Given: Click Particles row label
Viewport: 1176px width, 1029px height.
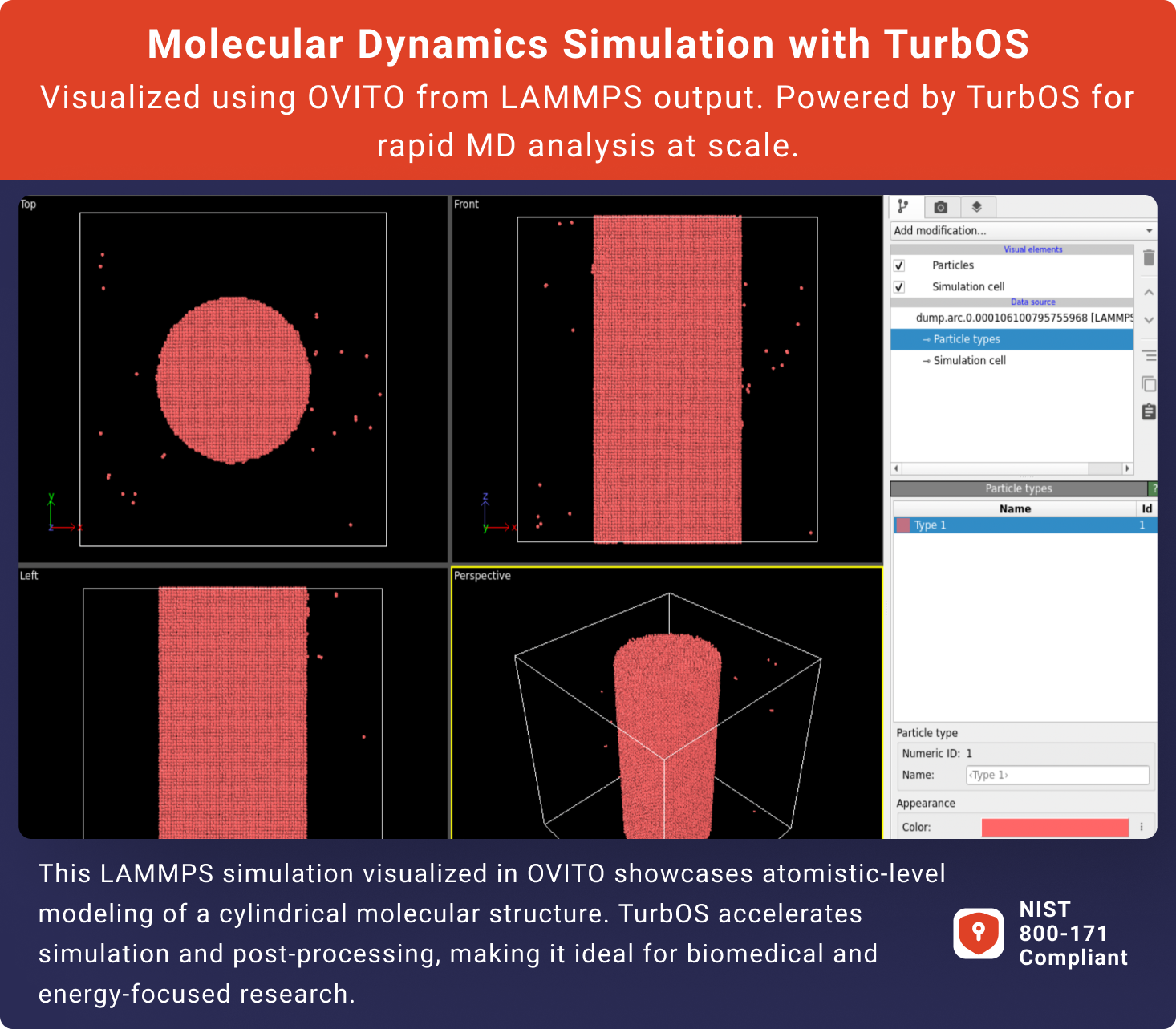Looking at the screenshot, I should point(953,265).
